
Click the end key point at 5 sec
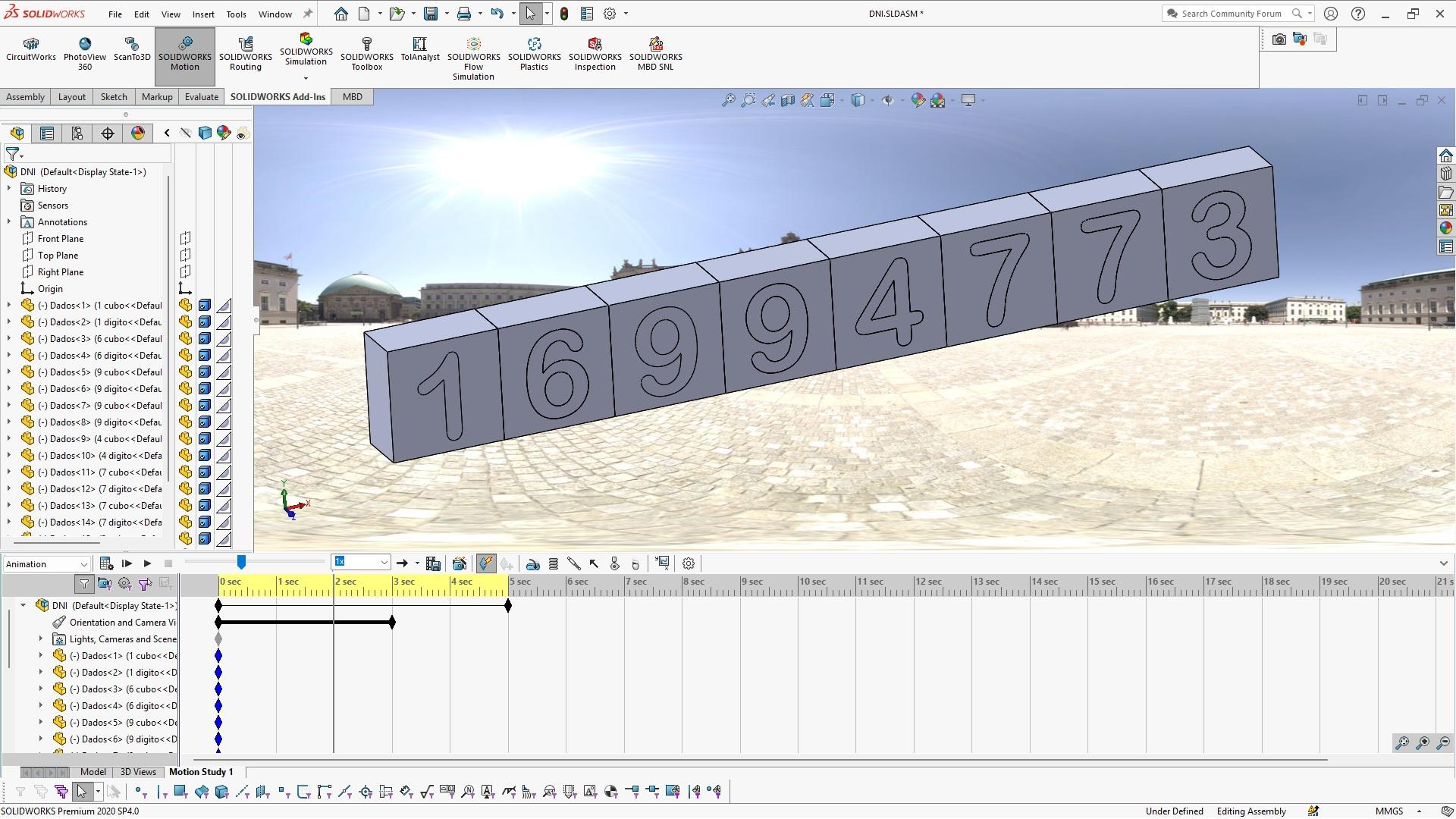coord(508,606)
